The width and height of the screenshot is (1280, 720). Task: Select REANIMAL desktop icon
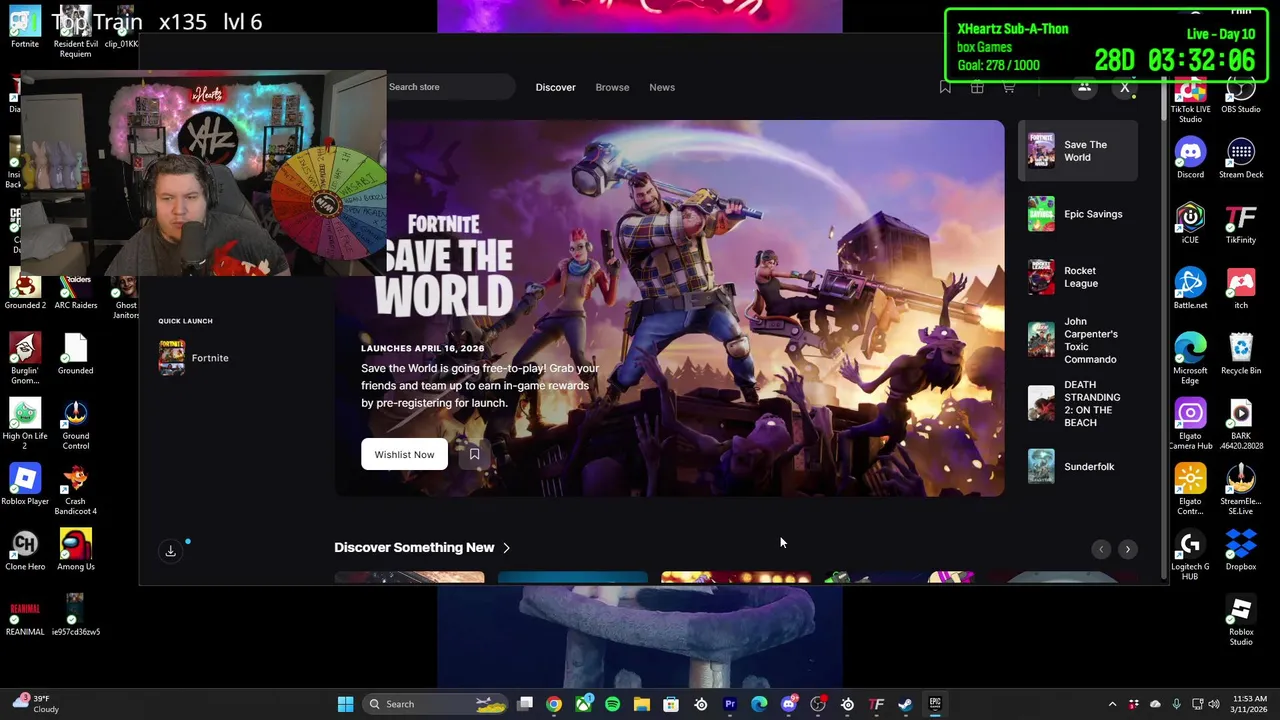click(25, 616)
